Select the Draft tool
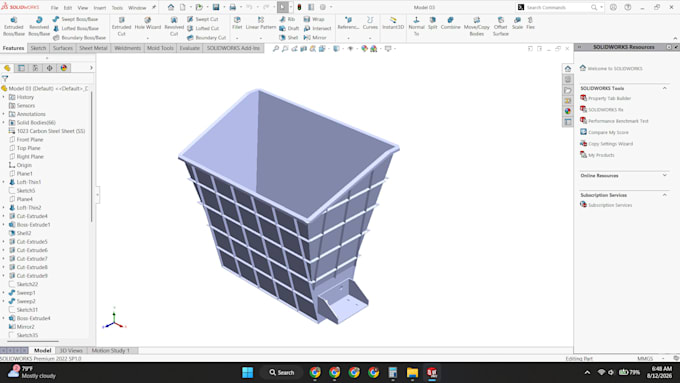This screenshot has height=383, width=680. (289, 28)
